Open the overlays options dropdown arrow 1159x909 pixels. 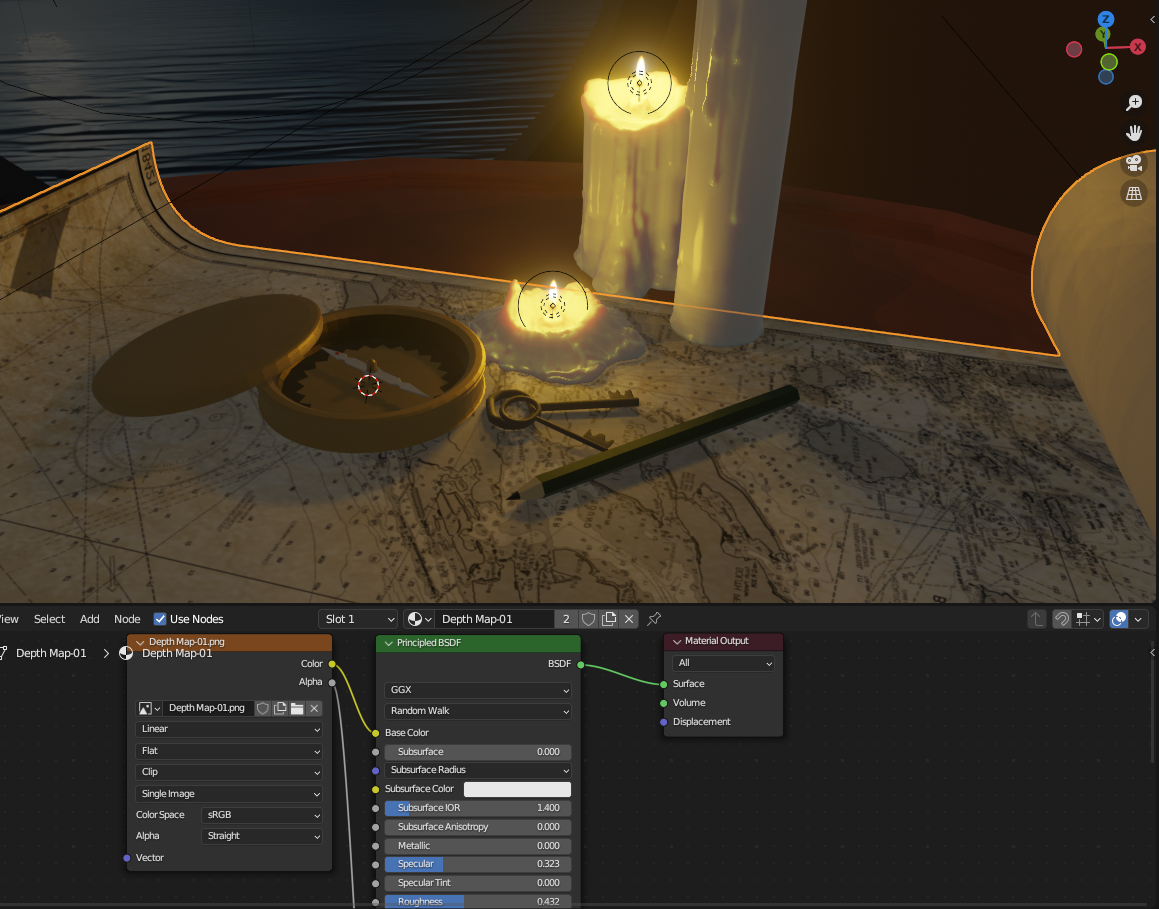click(x=1138, y=619)
